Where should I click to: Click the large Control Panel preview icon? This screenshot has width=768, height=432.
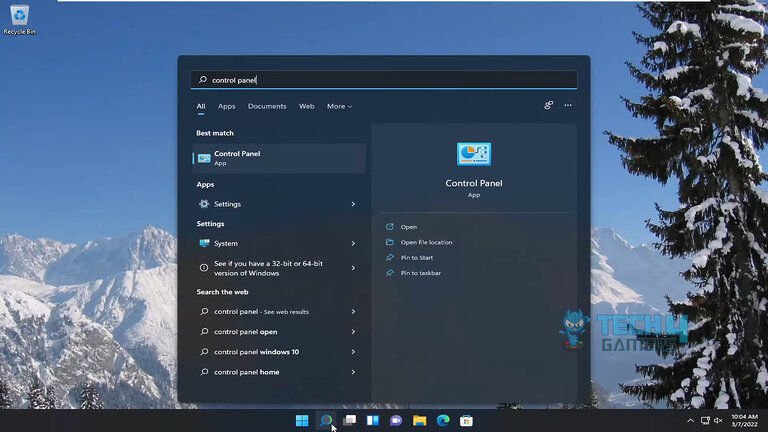(x=473, y=154)
